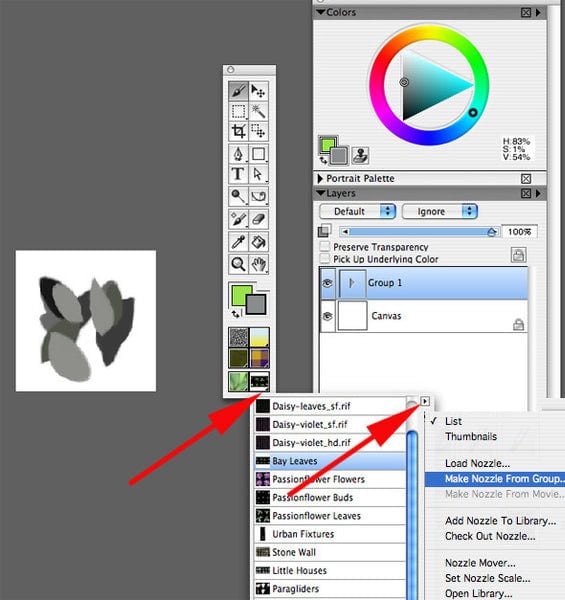565x600 pixels.
Task: Select the Shape Selection arrow tool
Action: (259, 174)
